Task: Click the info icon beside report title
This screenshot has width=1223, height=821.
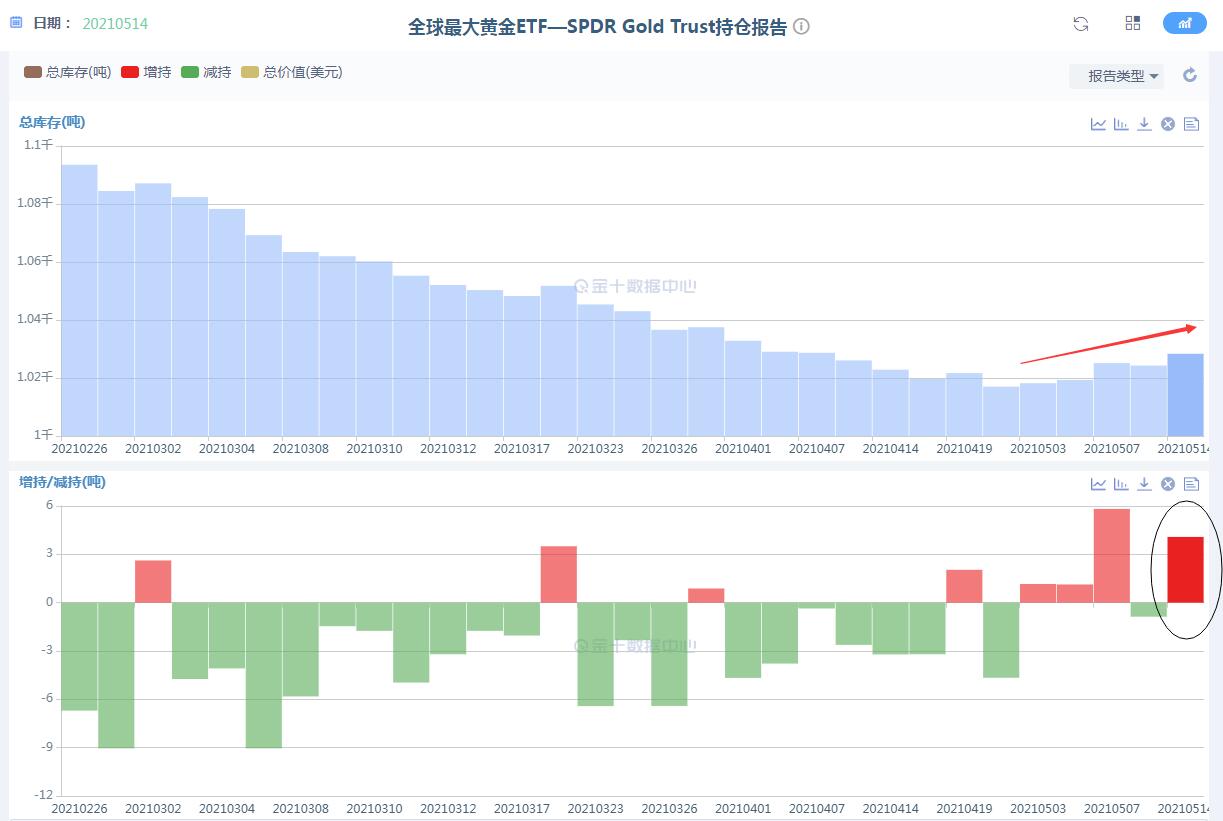Action: pos(801,27)
